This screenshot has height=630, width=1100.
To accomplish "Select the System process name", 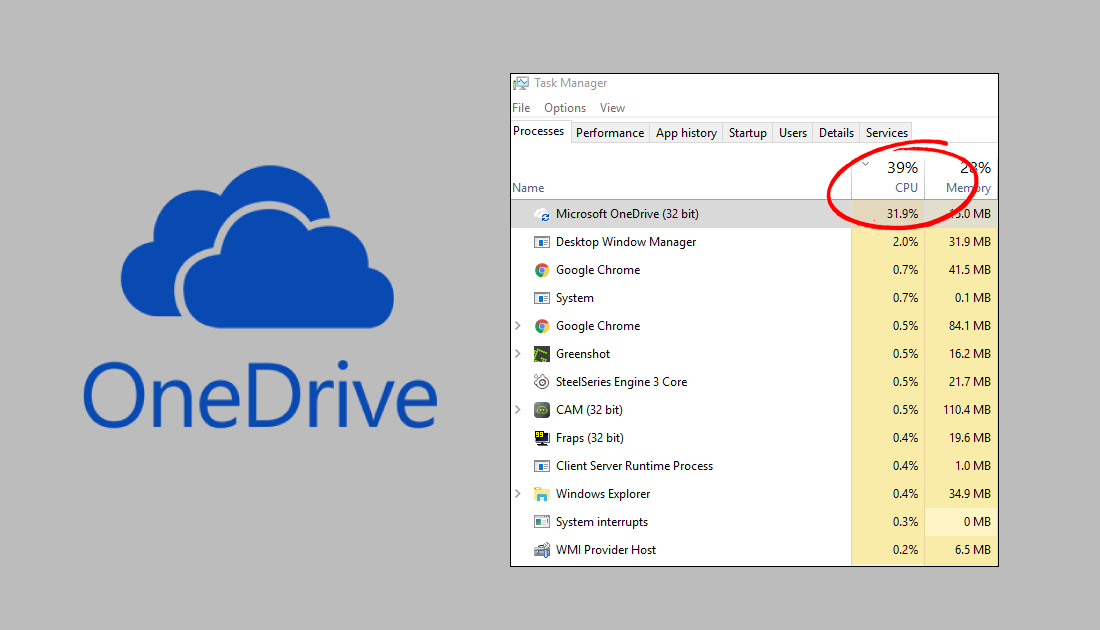I will point(575,298).
